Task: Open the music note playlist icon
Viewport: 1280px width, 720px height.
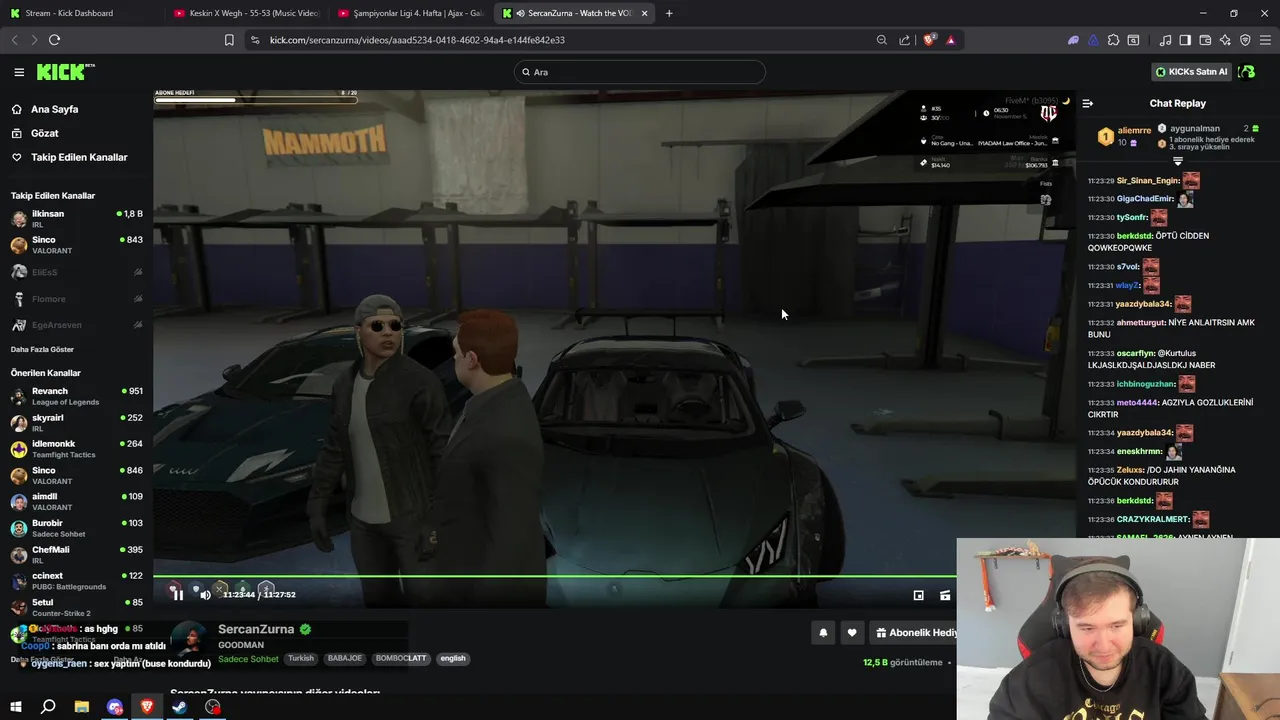Action: pyautogui.click(x=1166, y=40)
